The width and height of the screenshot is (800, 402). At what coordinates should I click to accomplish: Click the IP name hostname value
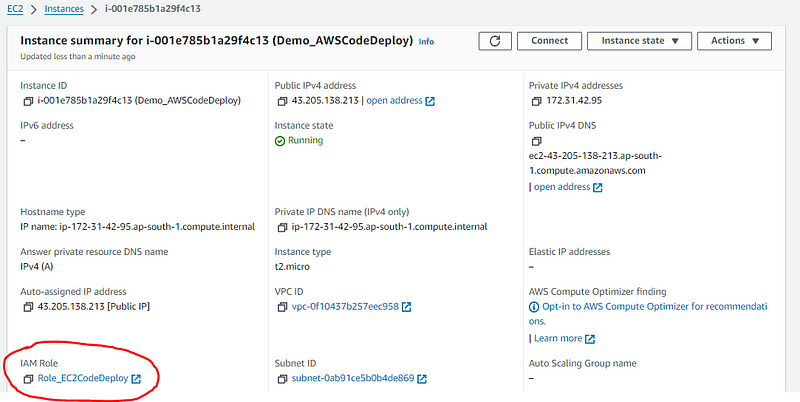pyautogui.click(x=138, y=227)
